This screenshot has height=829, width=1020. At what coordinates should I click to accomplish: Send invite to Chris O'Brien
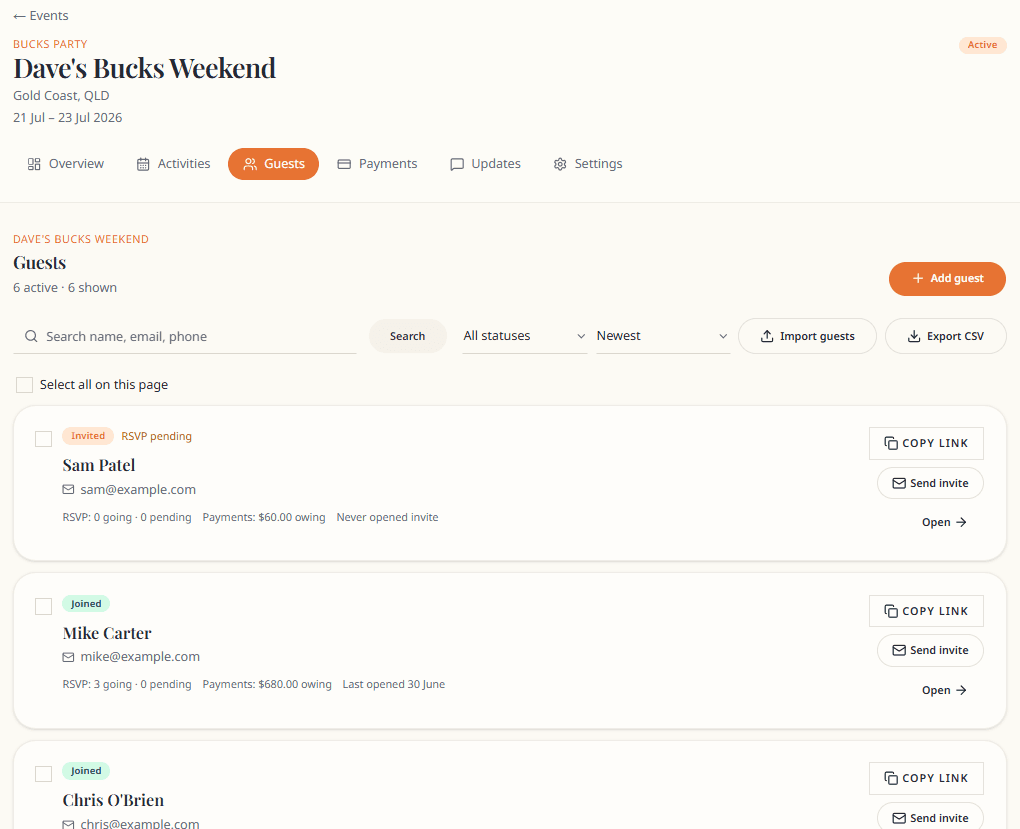[930, 818]
